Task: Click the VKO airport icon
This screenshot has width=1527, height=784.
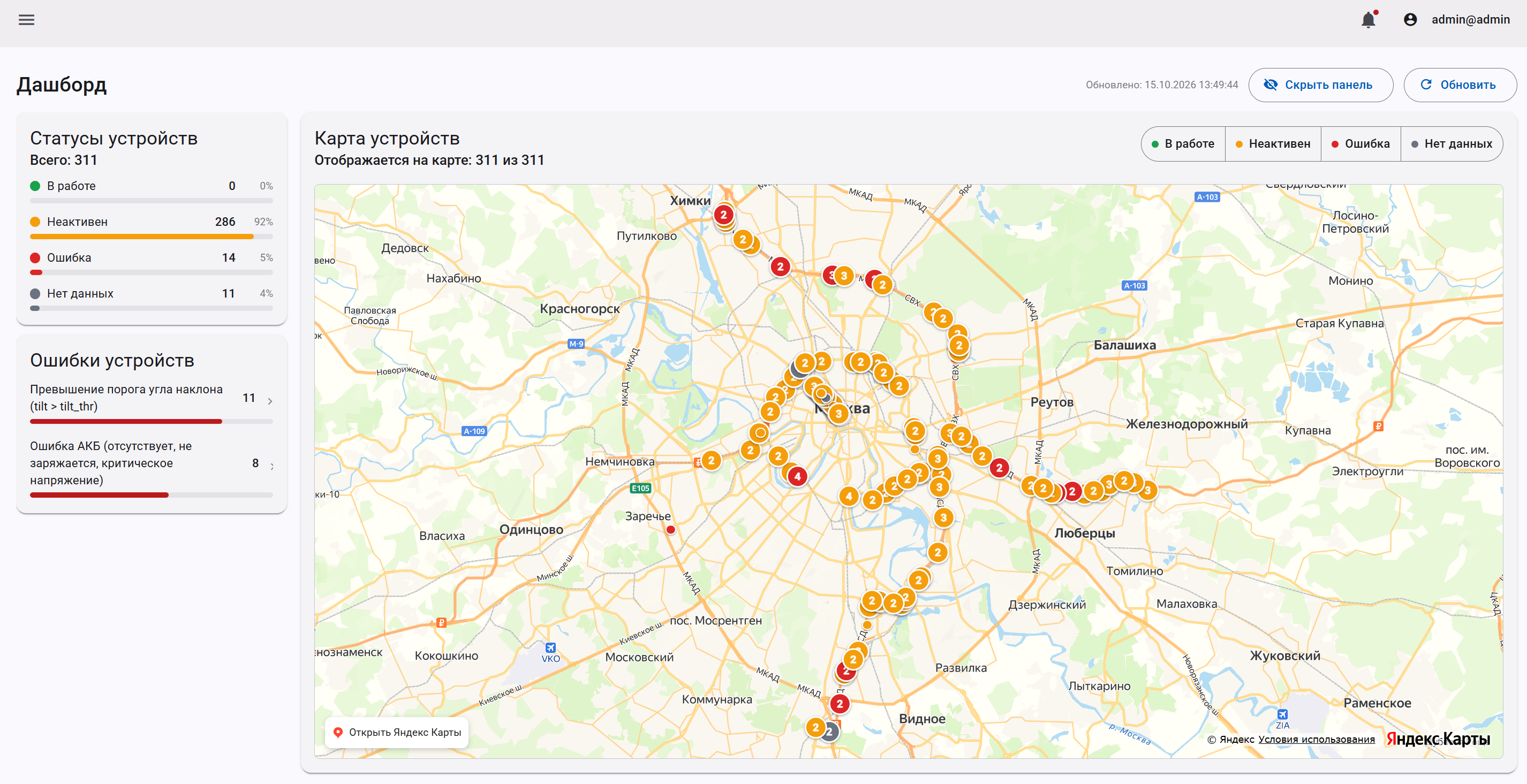Action: (x=551, y=648)
